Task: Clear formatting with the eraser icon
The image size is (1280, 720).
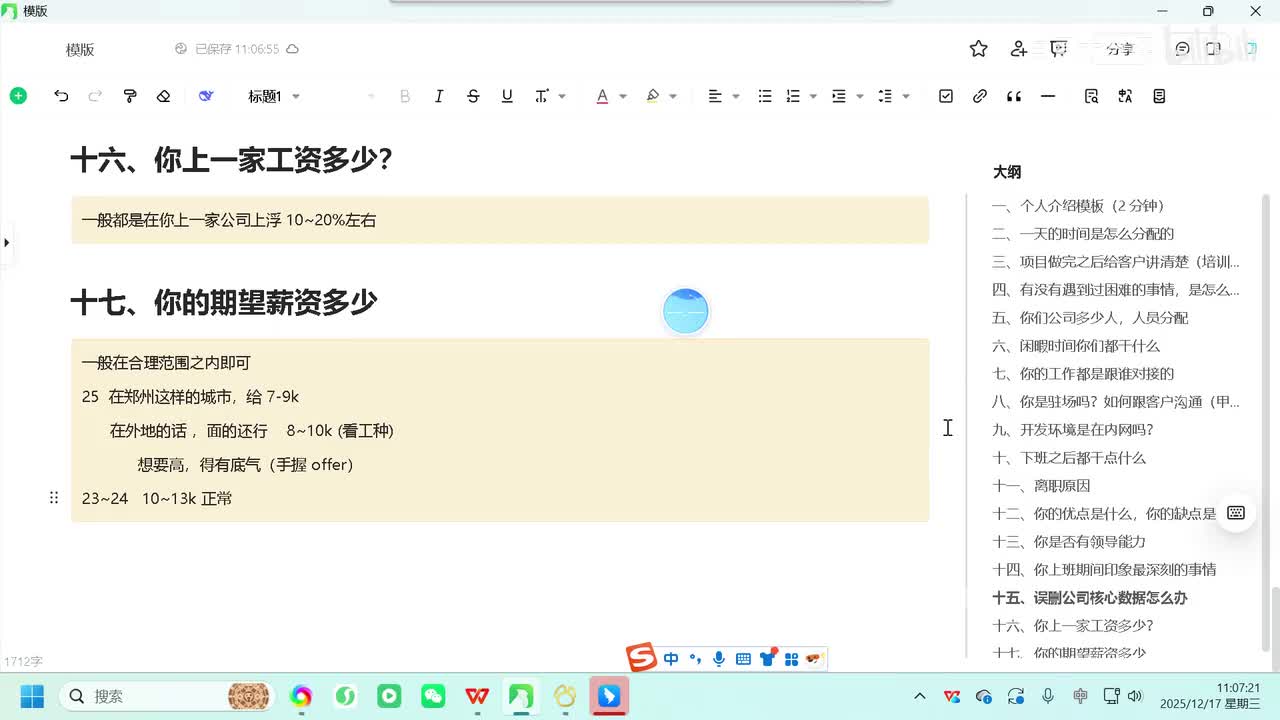Action: pos(164,96)
